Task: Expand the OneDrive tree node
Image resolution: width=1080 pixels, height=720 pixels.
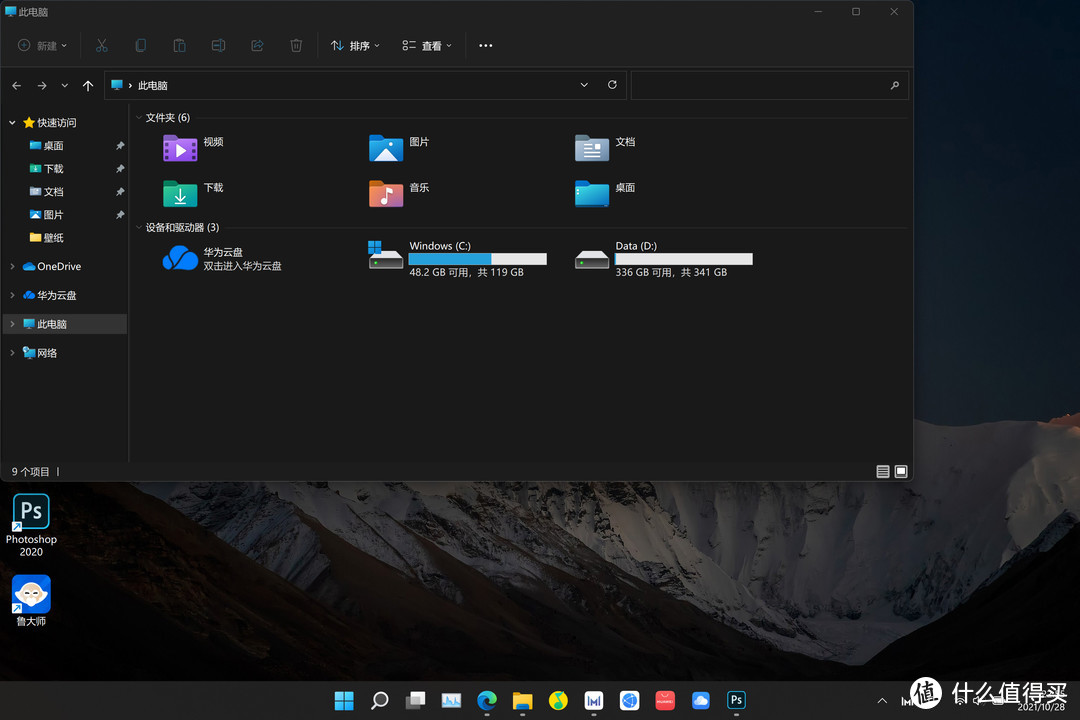Action: pos(12,266)
